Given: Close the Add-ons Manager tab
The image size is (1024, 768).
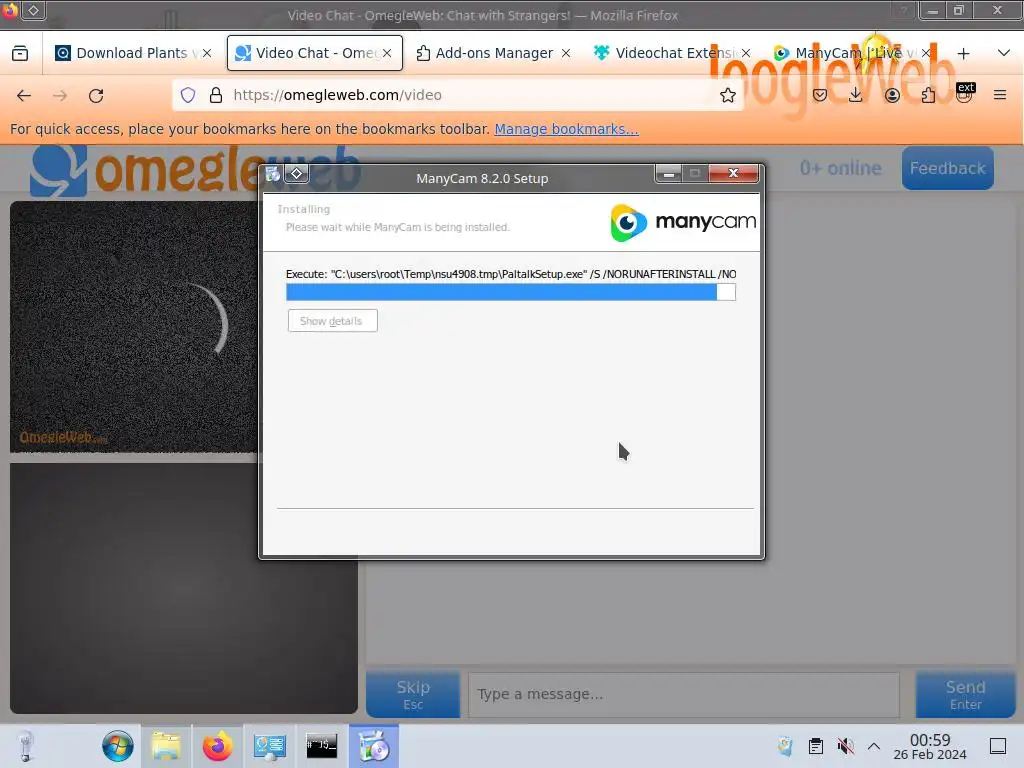Looking at the screenshot, I should point(566,53).
